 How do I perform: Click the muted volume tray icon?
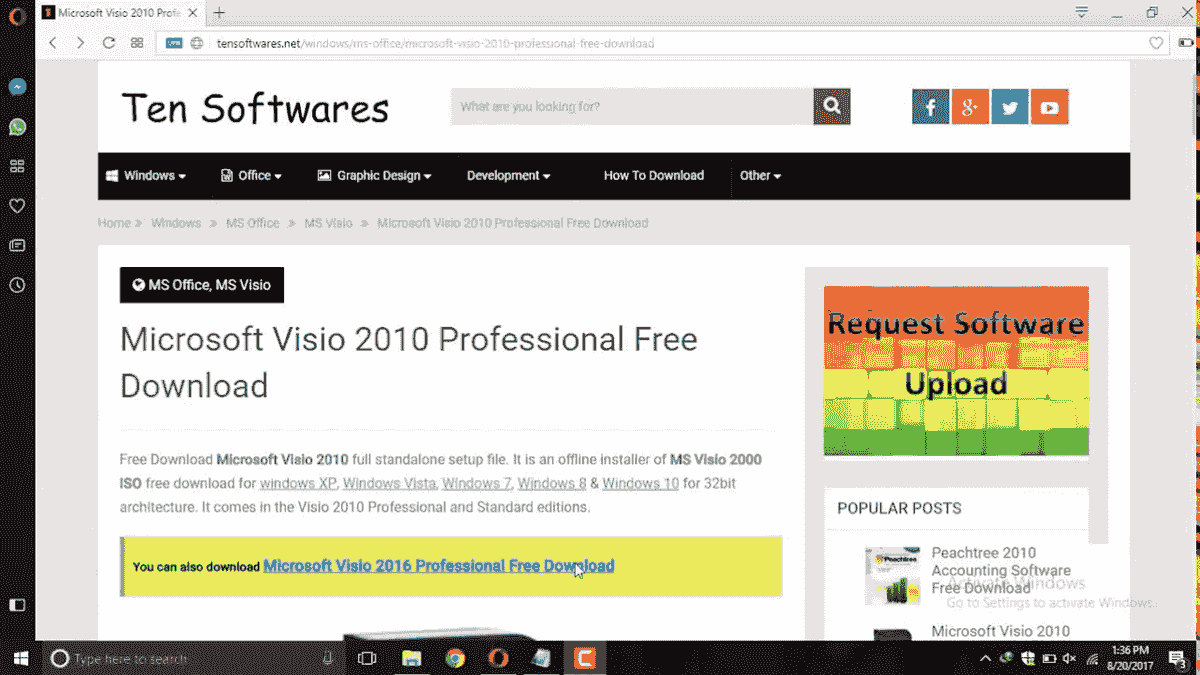click(1069, 659)
